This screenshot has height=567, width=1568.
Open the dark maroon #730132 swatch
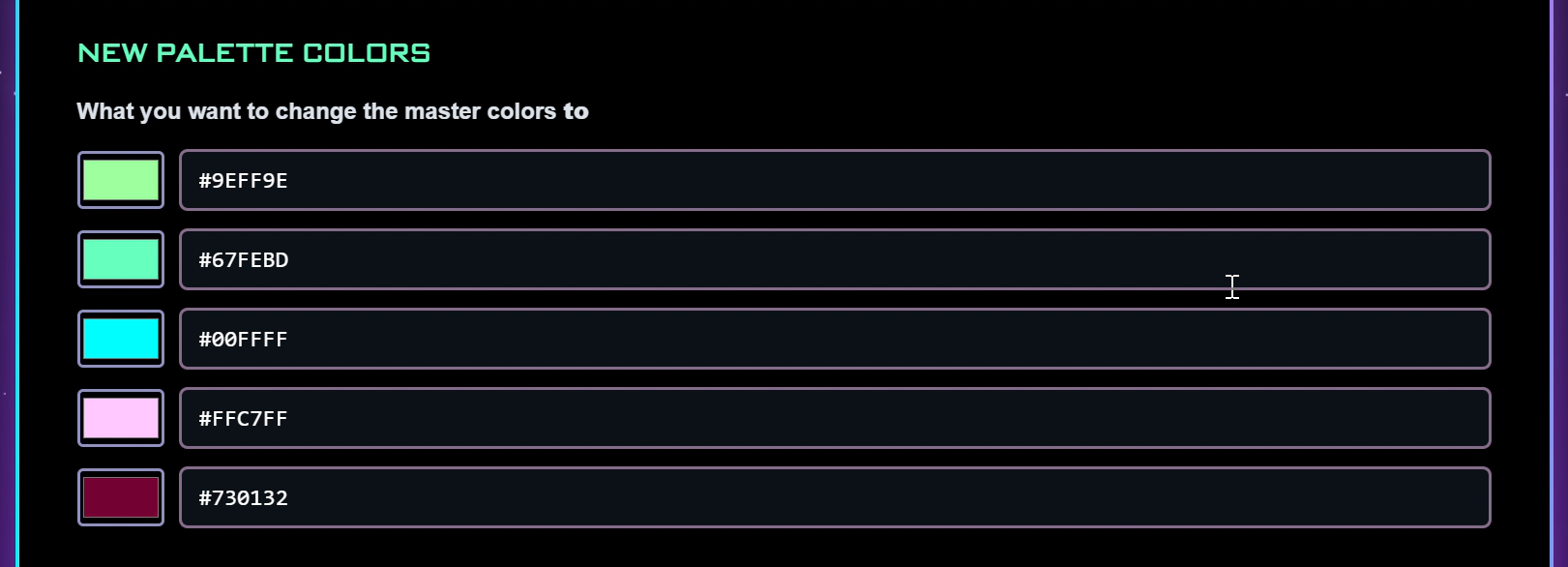tap(121, 497)
